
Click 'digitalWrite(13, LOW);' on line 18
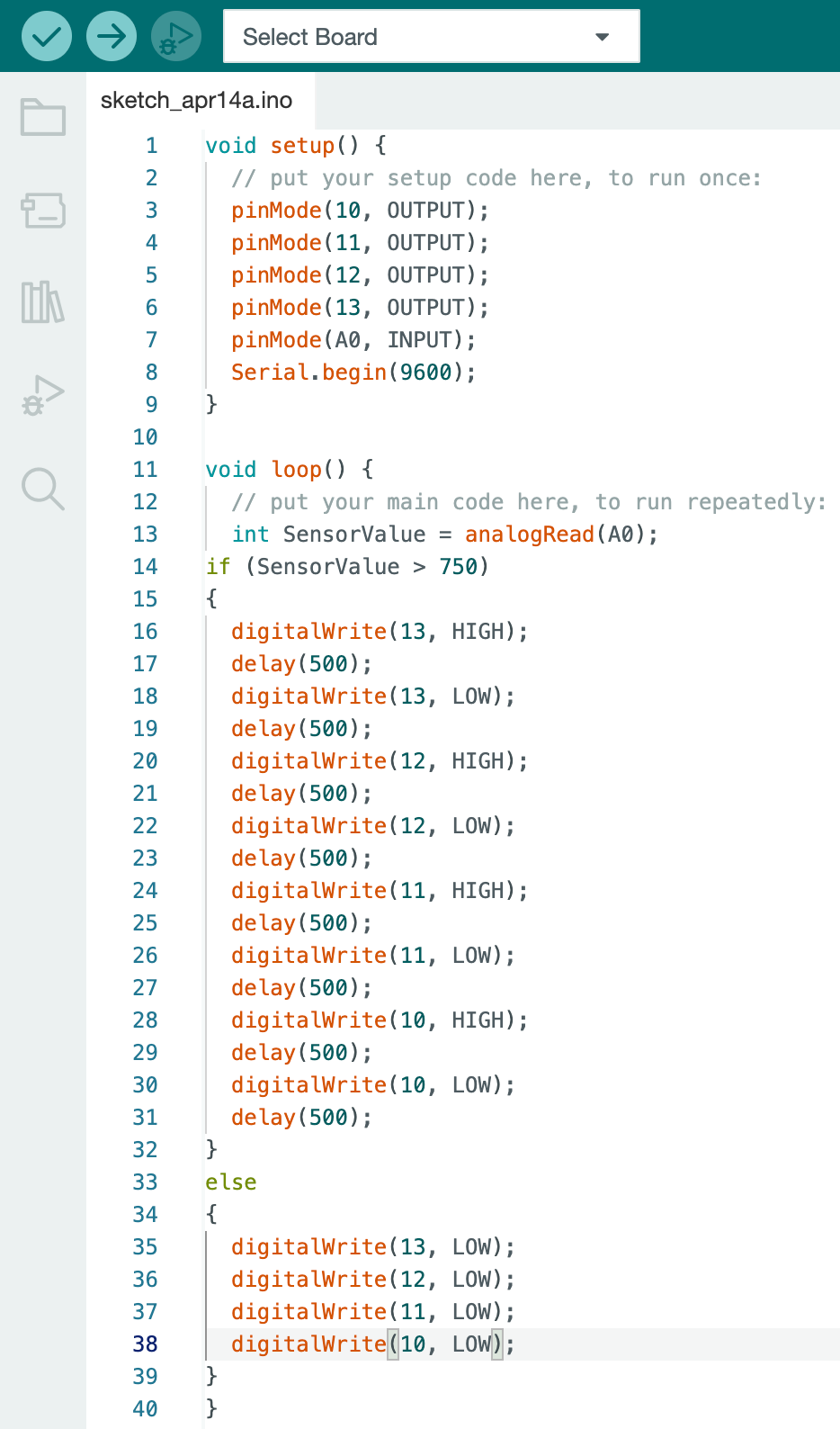(373, 697)
